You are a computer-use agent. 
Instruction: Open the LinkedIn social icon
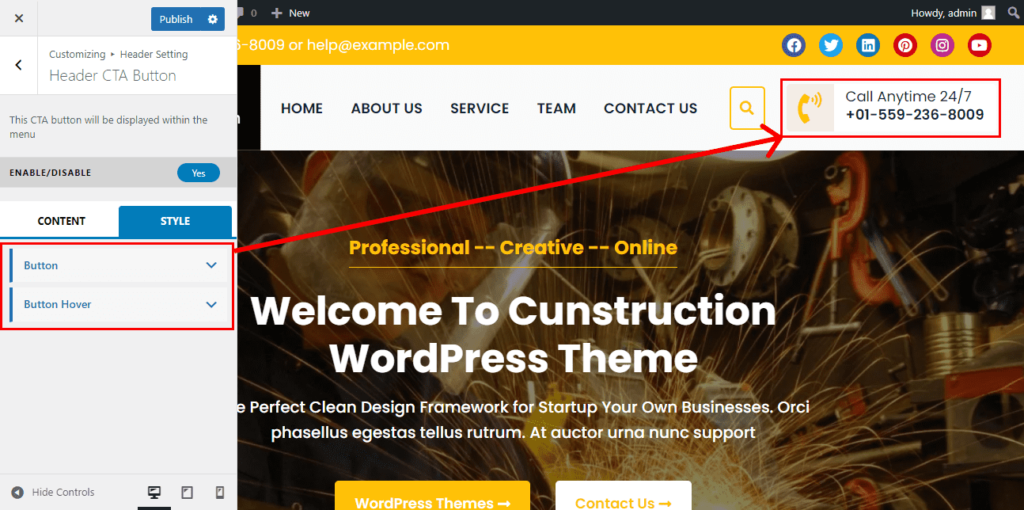[x=868, y=46]
